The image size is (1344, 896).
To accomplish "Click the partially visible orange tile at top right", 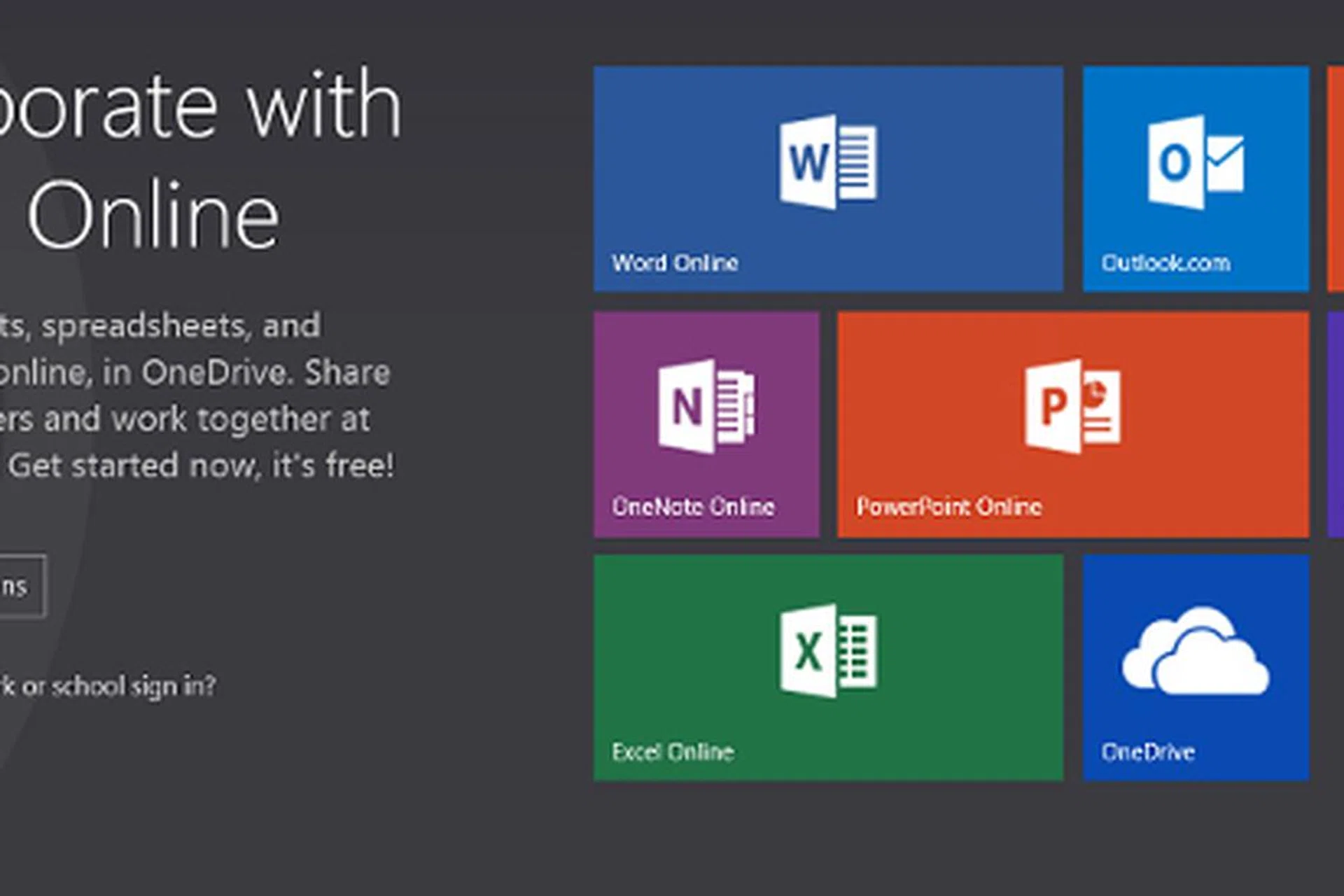I will pos(1336,178).
